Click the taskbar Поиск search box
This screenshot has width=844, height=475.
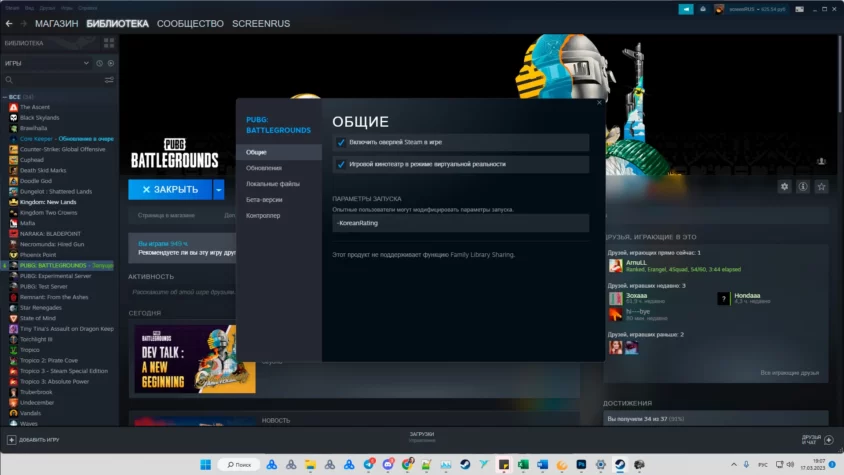pos(239,465)
